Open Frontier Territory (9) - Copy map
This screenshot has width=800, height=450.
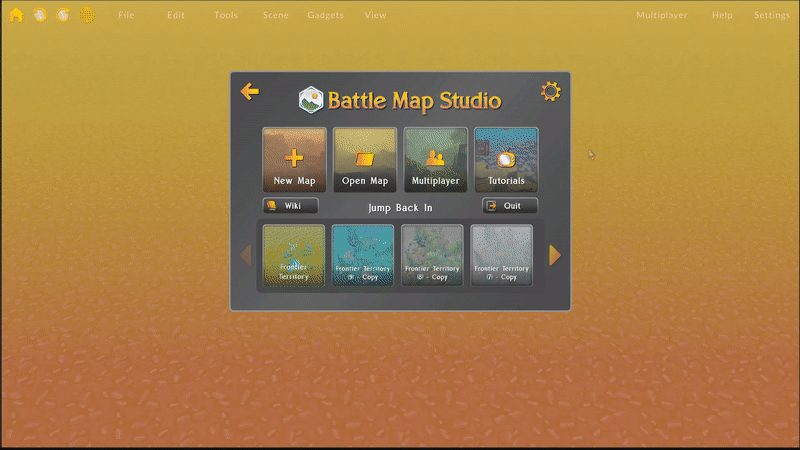[x=363, y=255]
